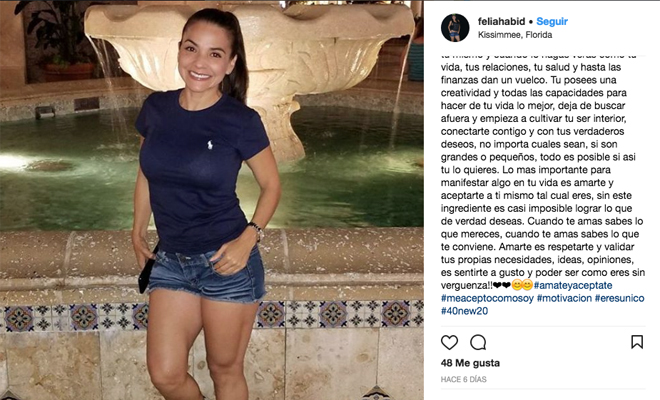Click Seguir to follow the account
660x400 pixels.
click(552, 21)
